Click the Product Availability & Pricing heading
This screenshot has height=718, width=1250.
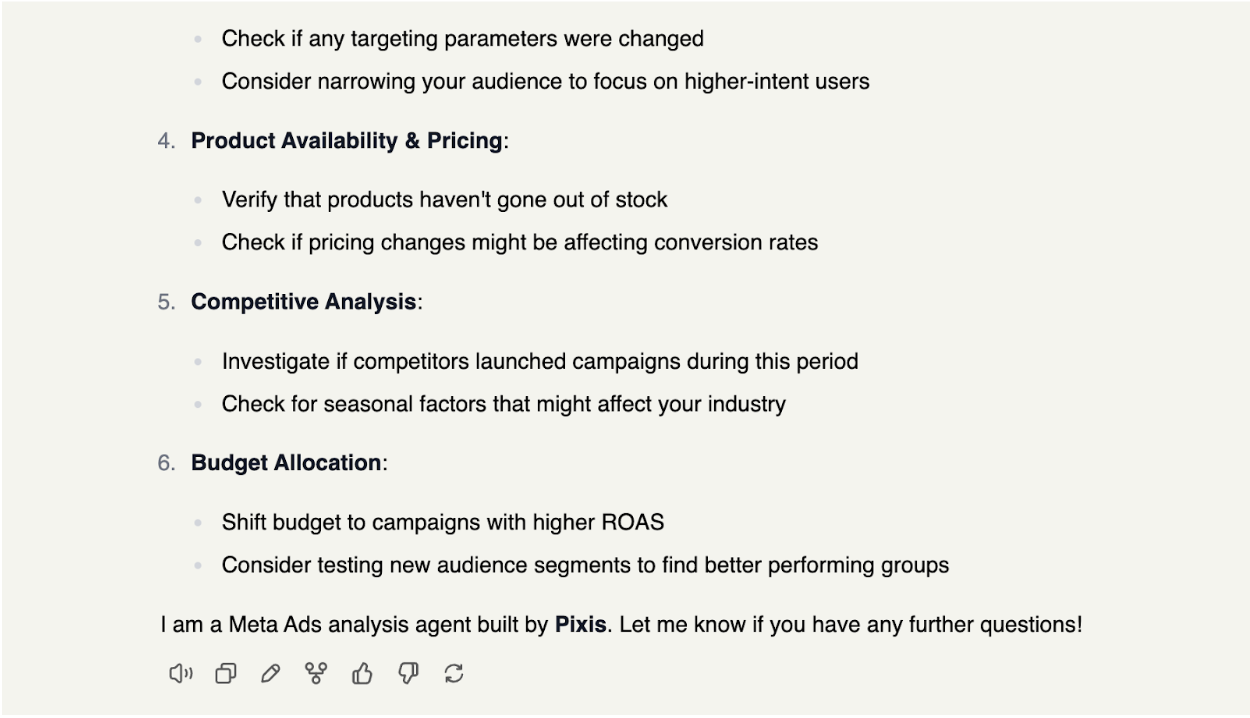[346, 141]
